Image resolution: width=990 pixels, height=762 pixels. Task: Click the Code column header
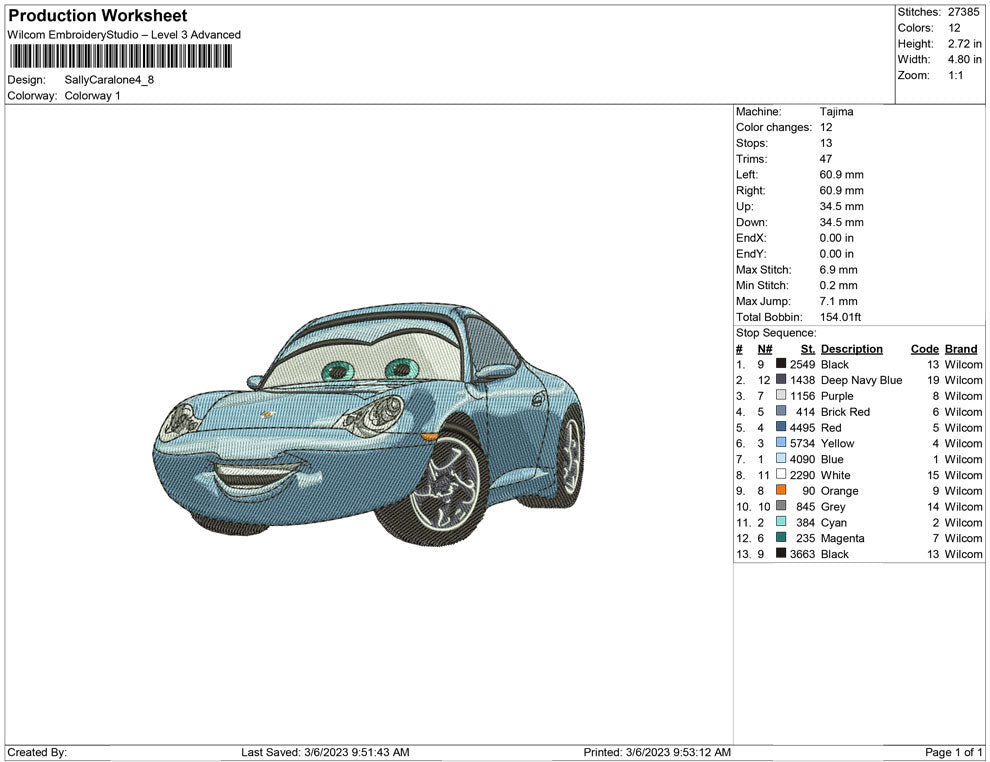(924, 349)
